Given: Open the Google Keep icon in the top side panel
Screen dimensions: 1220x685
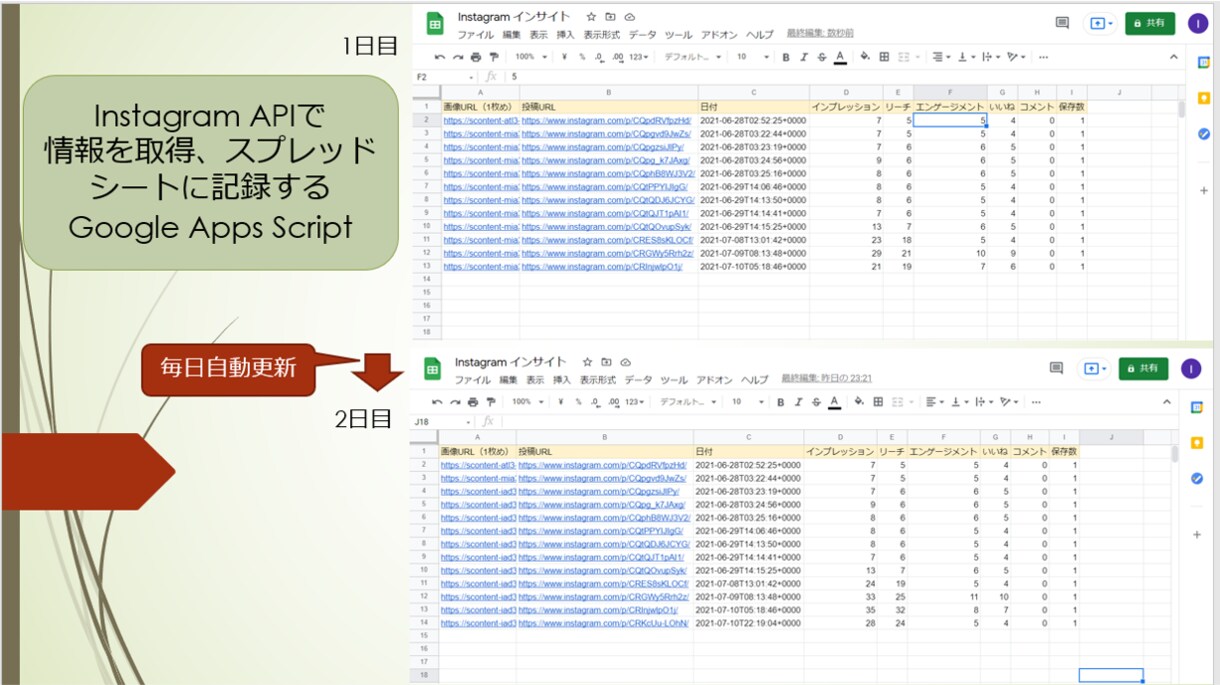Looking at the screenshot, I should 1203,97.
